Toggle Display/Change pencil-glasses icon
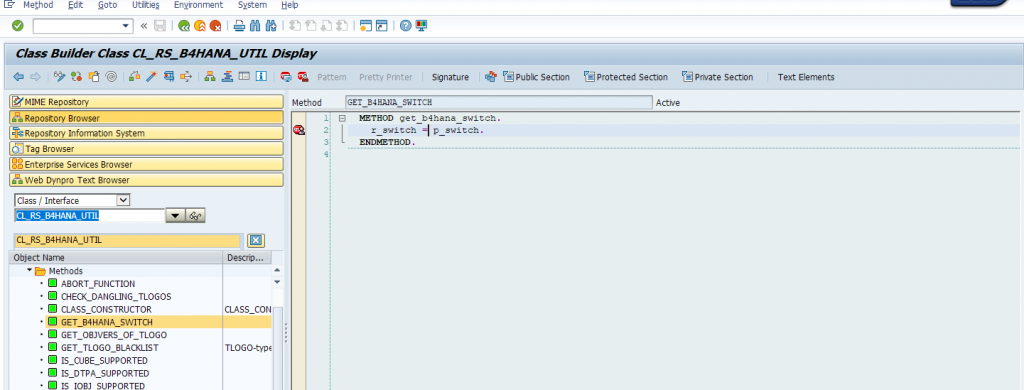The image size is (1024, 390). (x=60, y=77)
